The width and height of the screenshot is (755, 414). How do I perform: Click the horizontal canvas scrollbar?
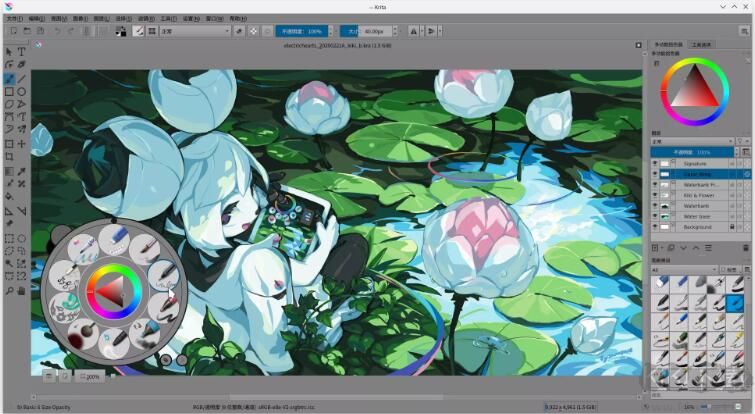pos(336,398)
